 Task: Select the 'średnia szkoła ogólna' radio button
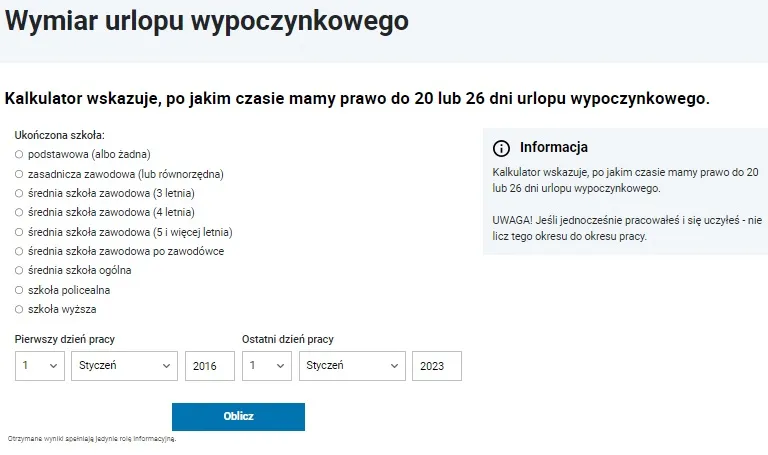(20, 270)
